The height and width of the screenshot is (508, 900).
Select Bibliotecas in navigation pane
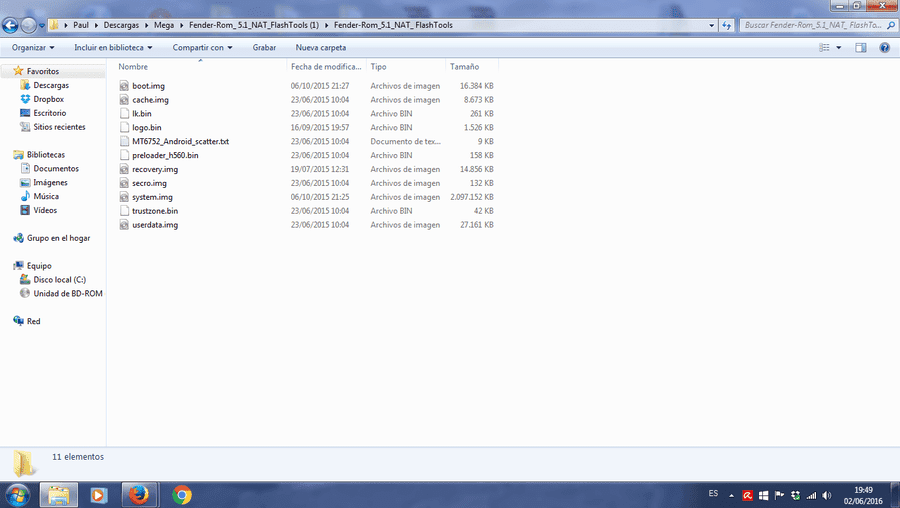click(46, 155)
